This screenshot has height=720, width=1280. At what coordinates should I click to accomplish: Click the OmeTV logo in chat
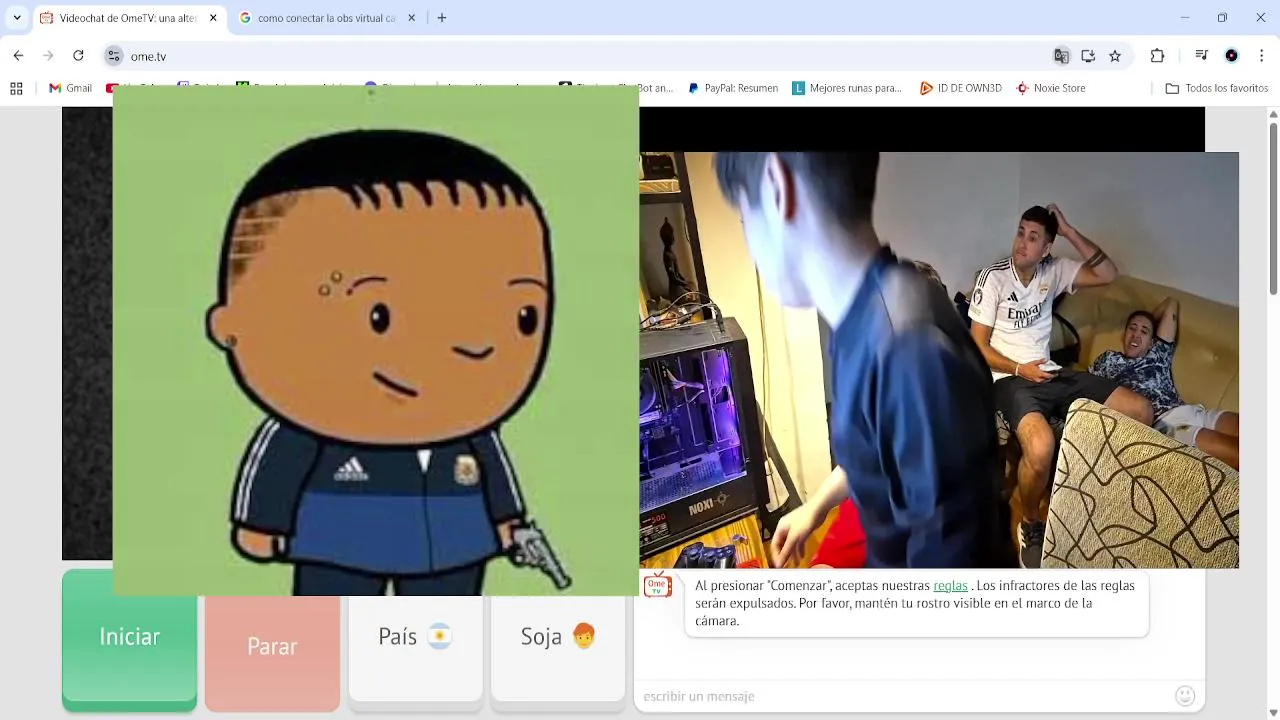pos(657,585)
